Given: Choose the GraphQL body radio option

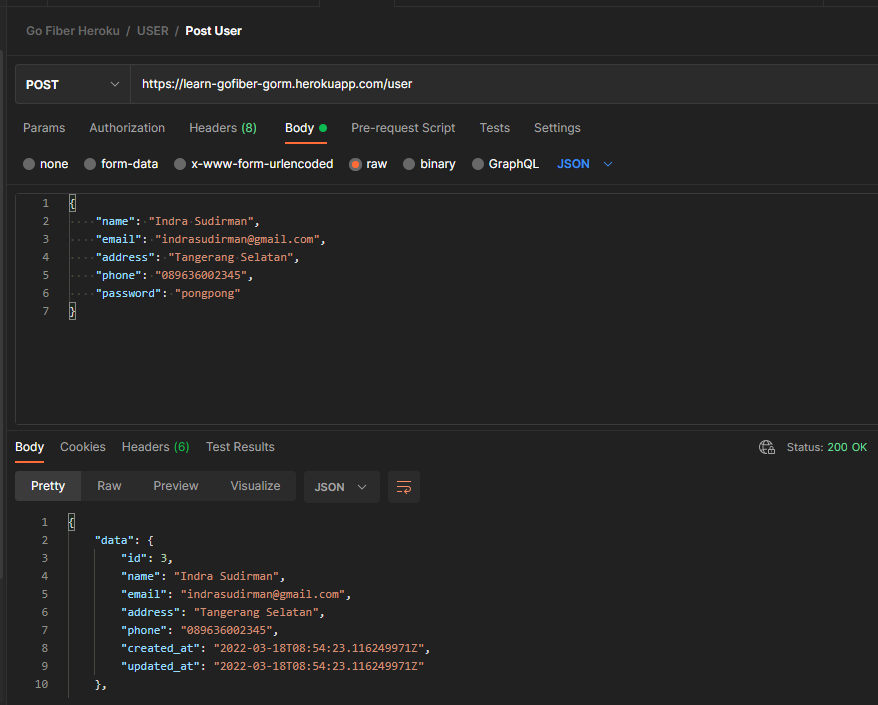Looking at the screenshot, I should click(478, 164).
